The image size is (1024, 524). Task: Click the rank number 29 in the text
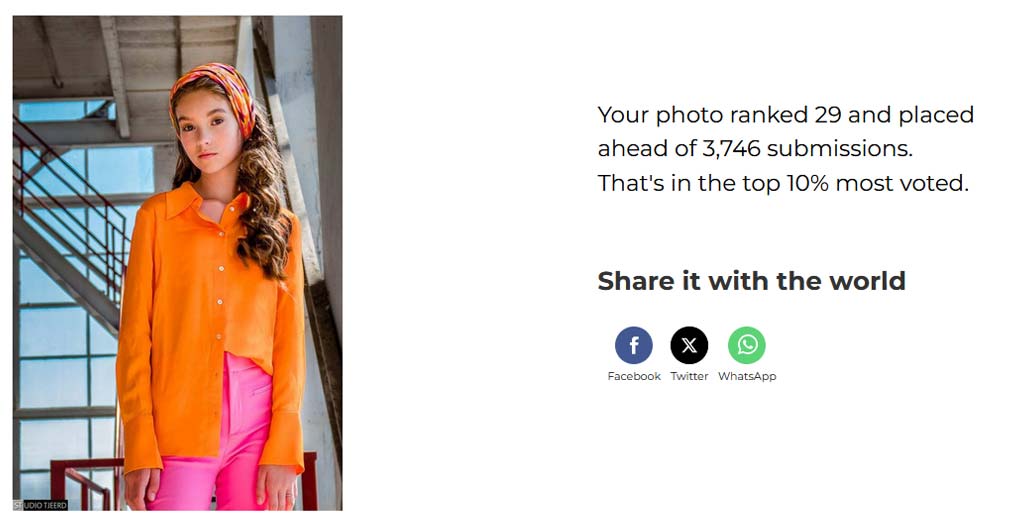tap(827, 115)
